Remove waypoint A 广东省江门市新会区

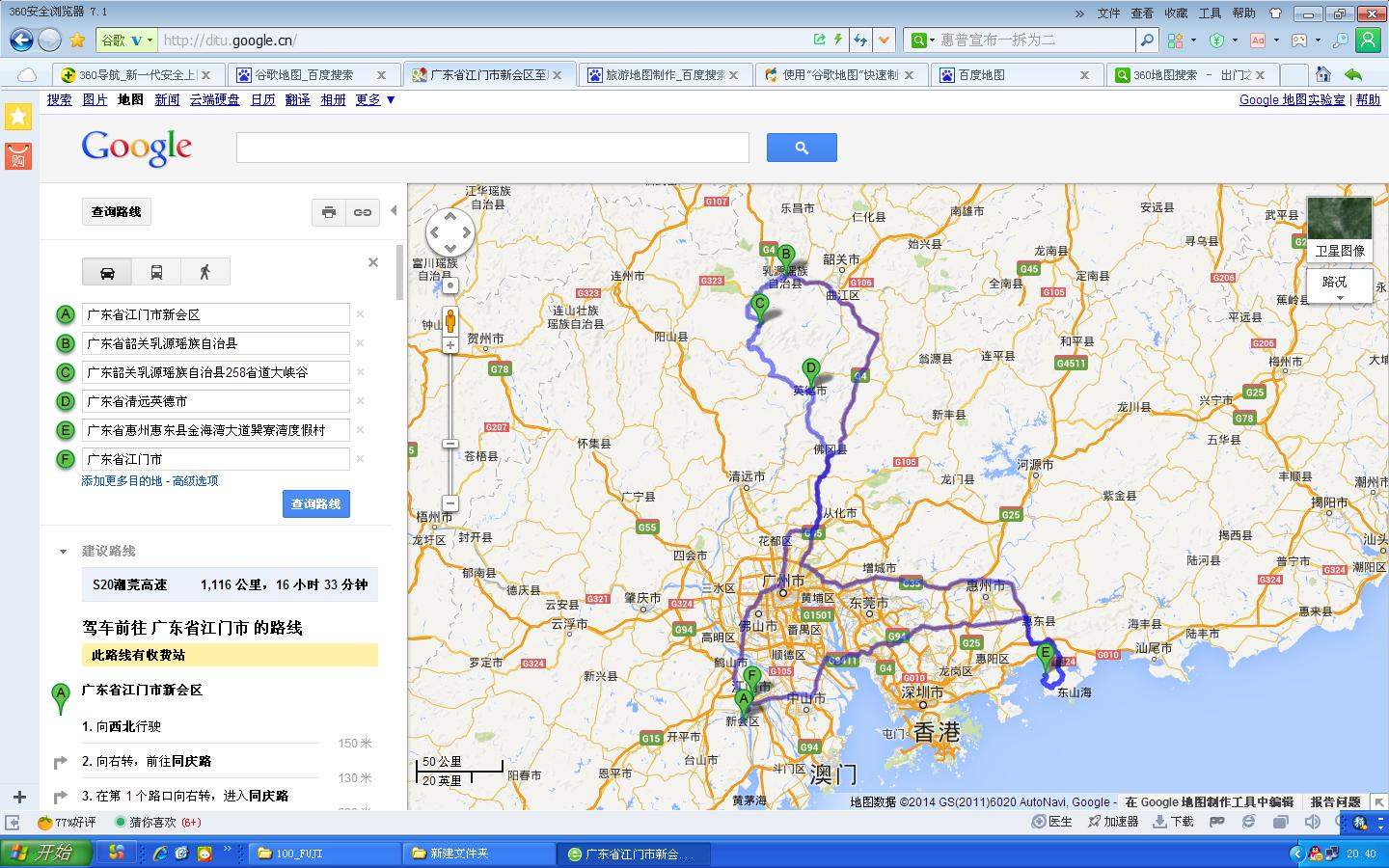click(x=360, y=314)
